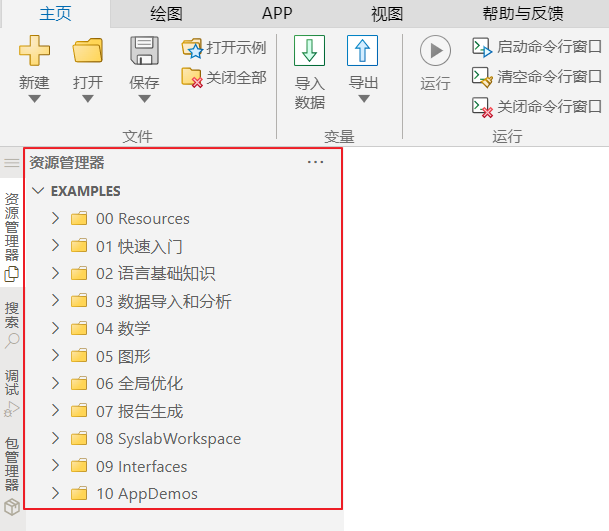This screenshot has height=531, width=609.
Task: Click 启动命令行窗口 button
Action: [537, 47]
